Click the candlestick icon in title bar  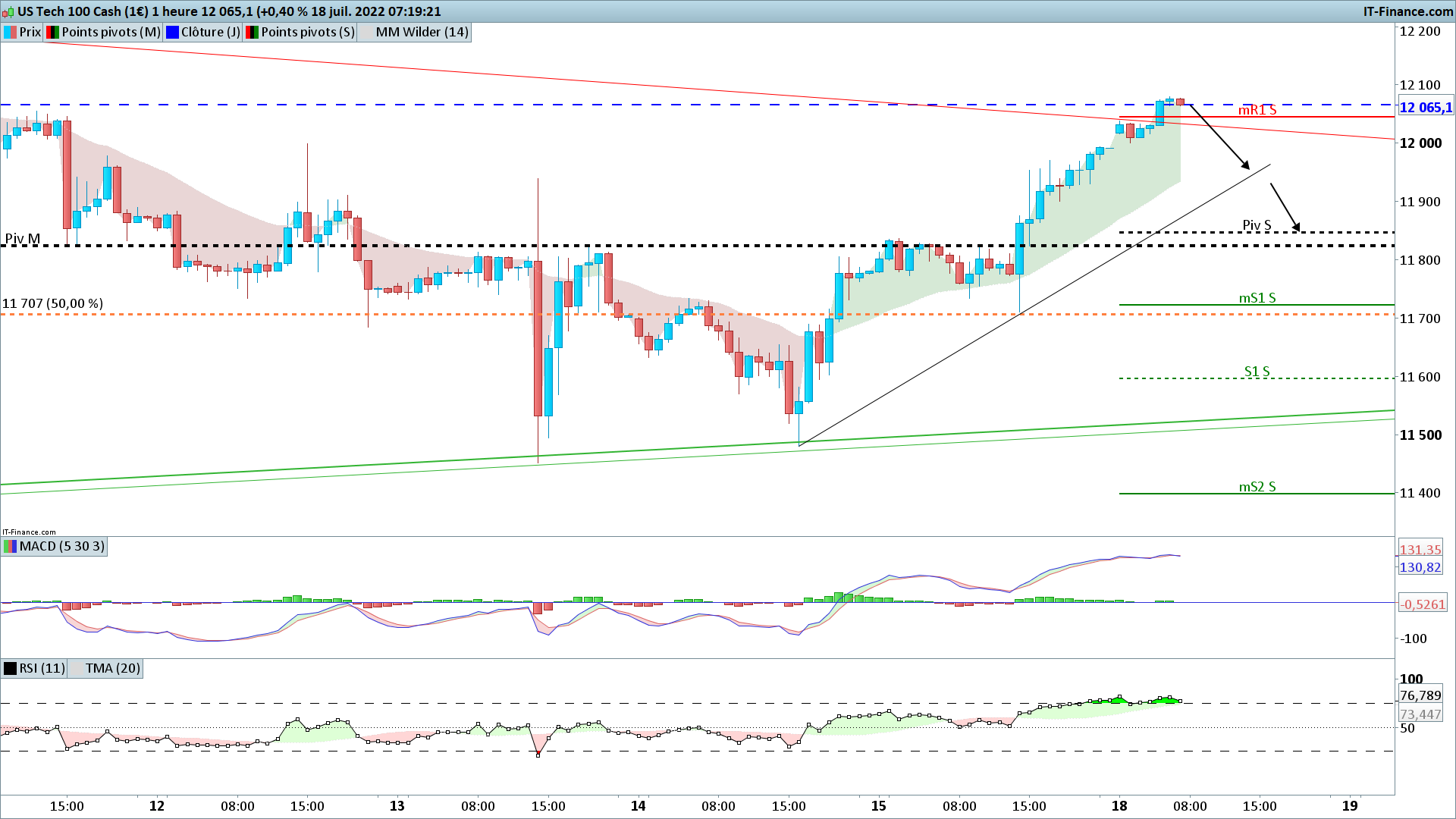(8, 11)
